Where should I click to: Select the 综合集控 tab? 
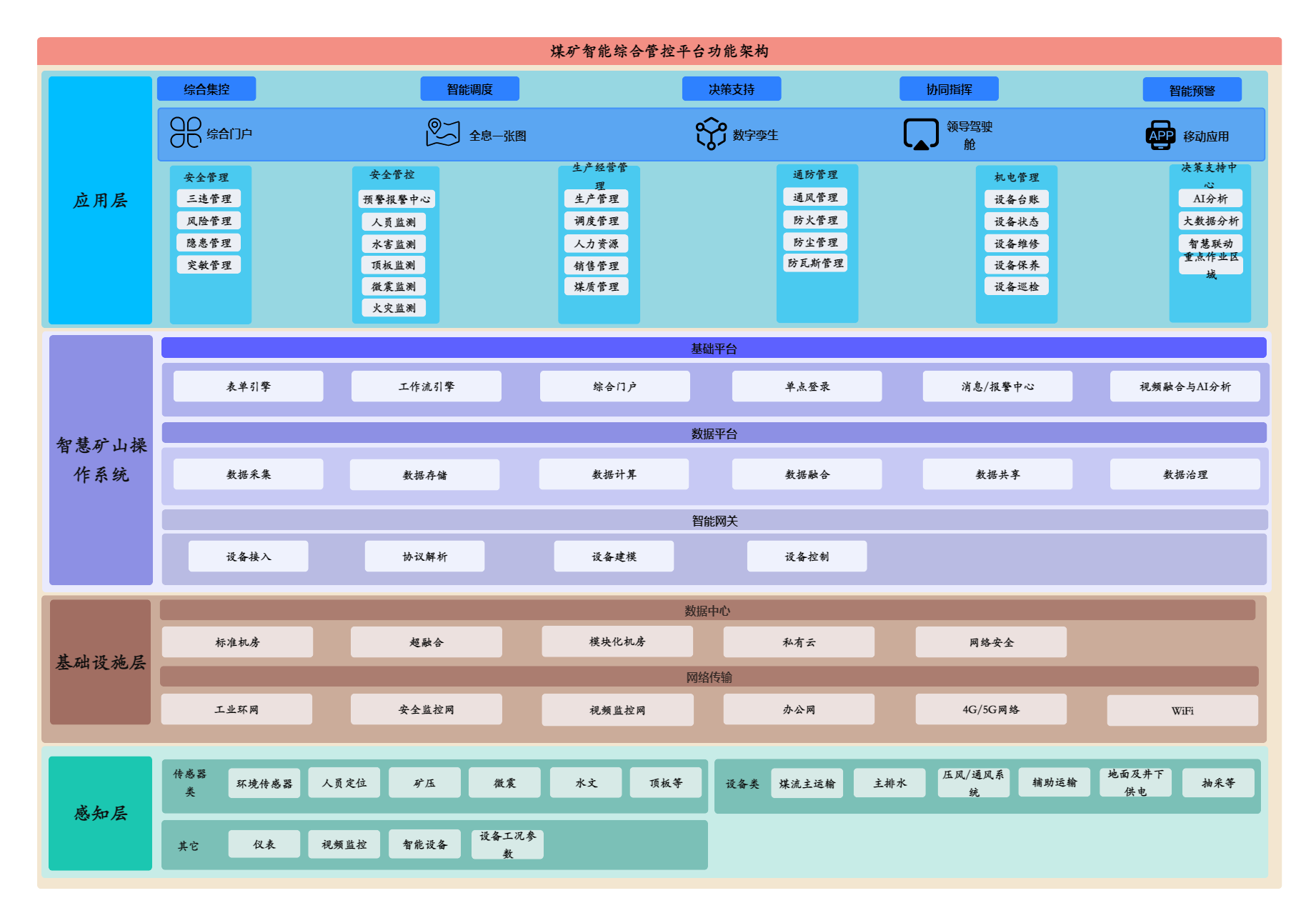(206, 89)
